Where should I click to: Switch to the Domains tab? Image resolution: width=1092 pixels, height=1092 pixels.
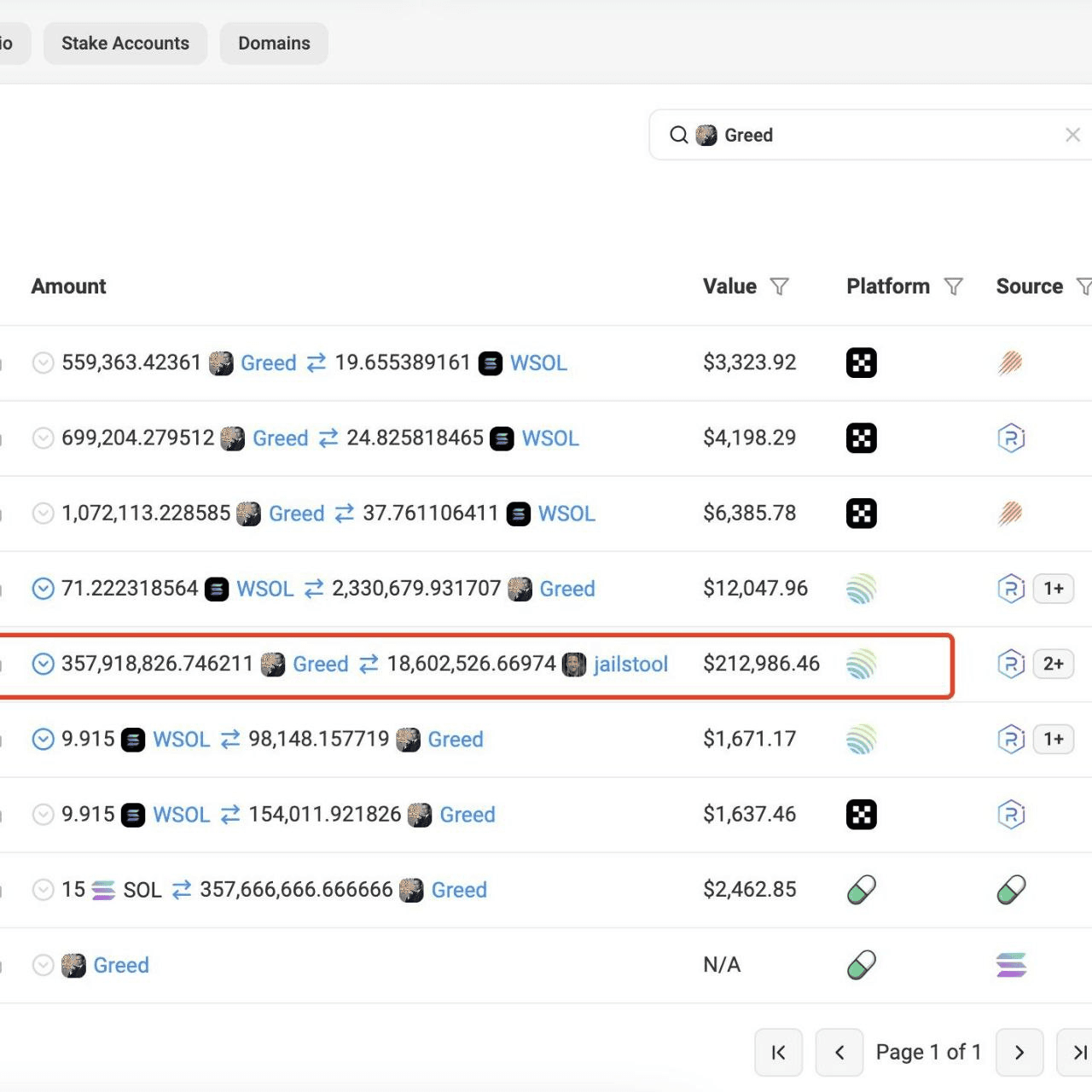tap(274, 44)
